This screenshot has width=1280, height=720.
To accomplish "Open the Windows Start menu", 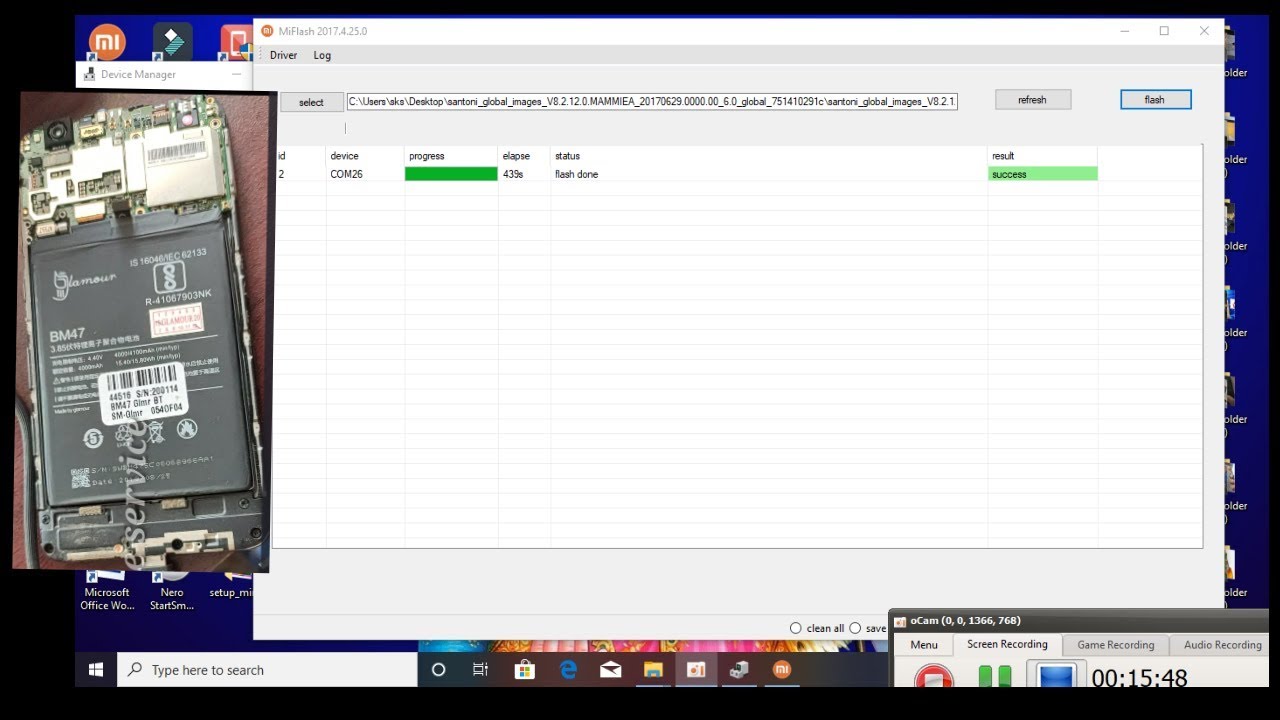I will (96, 670).
